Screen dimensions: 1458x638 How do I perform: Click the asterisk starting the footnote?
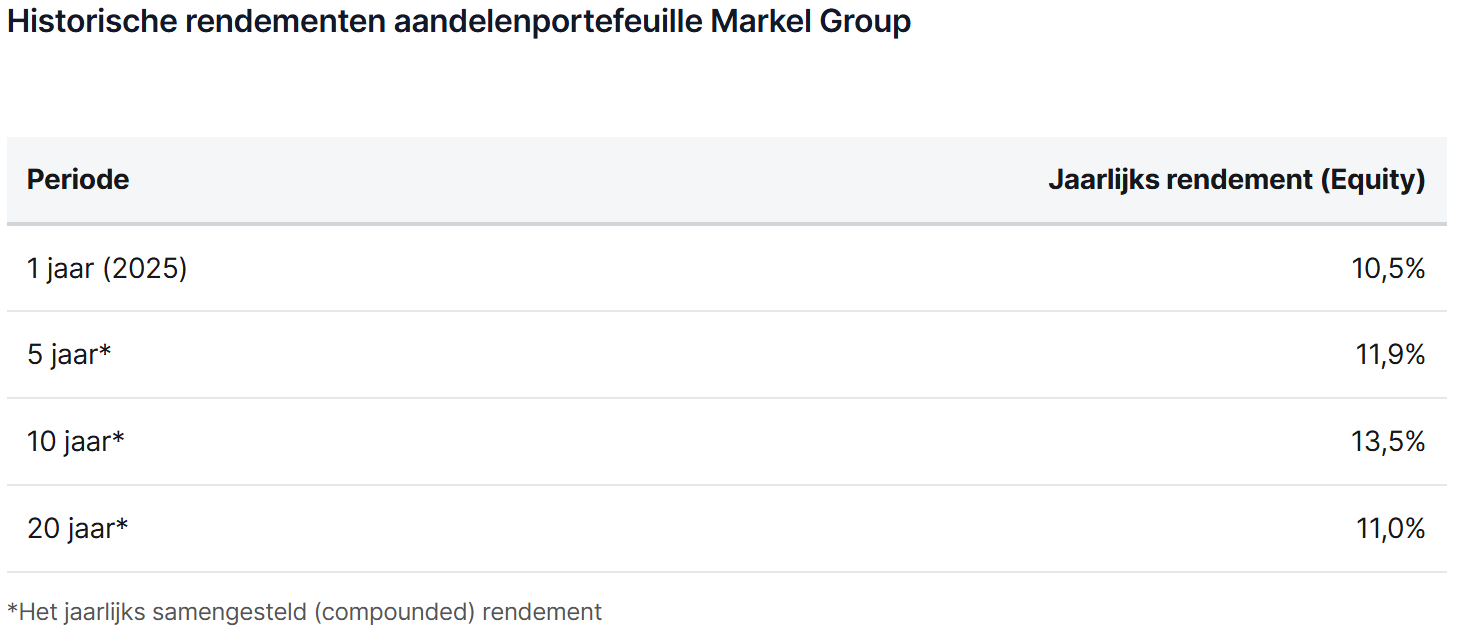pyautogui.click(x=13, y=610)
